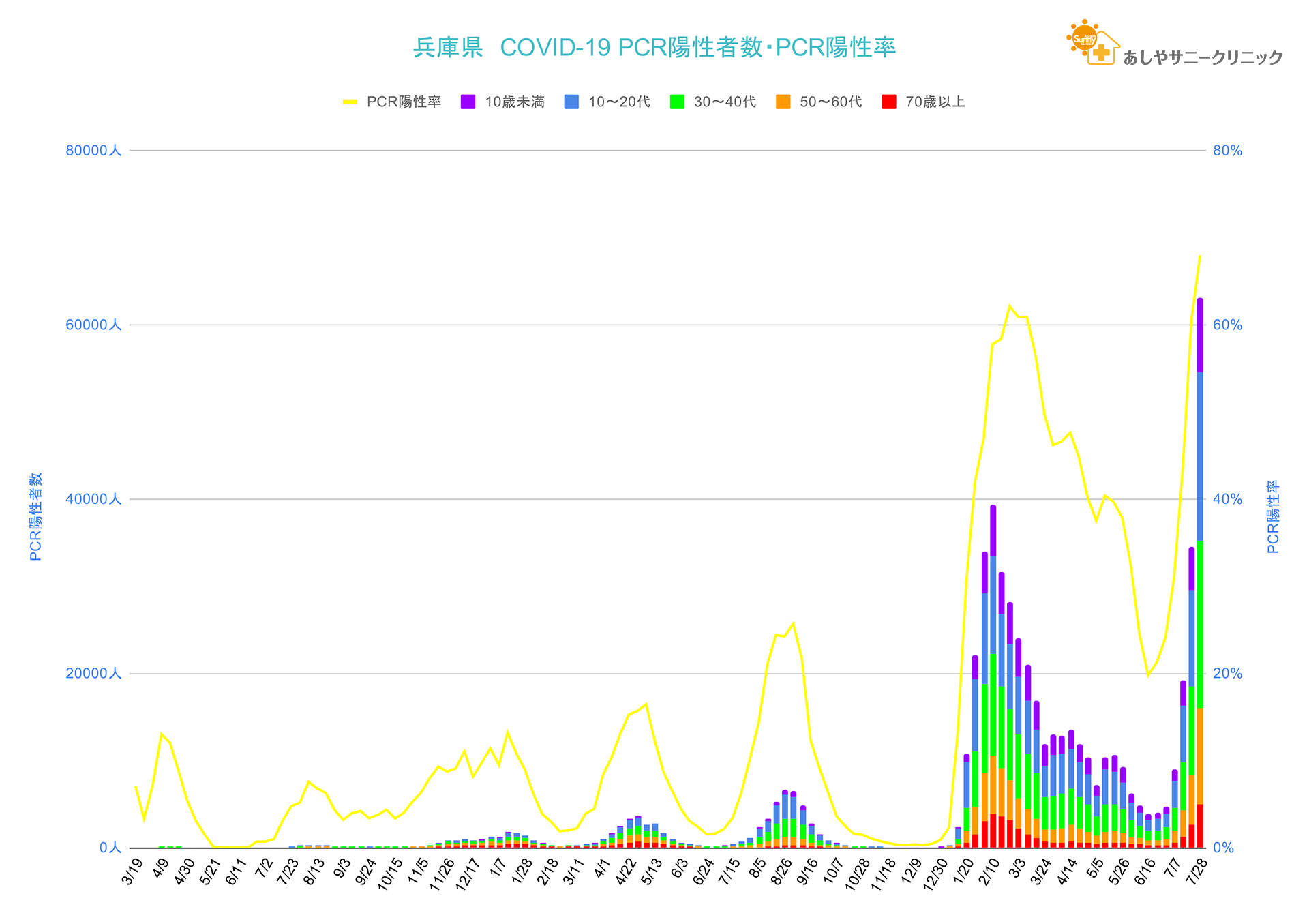The image size is (1309, 924).
Task: Click the 8/26 date label on x-axis
Action: (x=781, y=872)
